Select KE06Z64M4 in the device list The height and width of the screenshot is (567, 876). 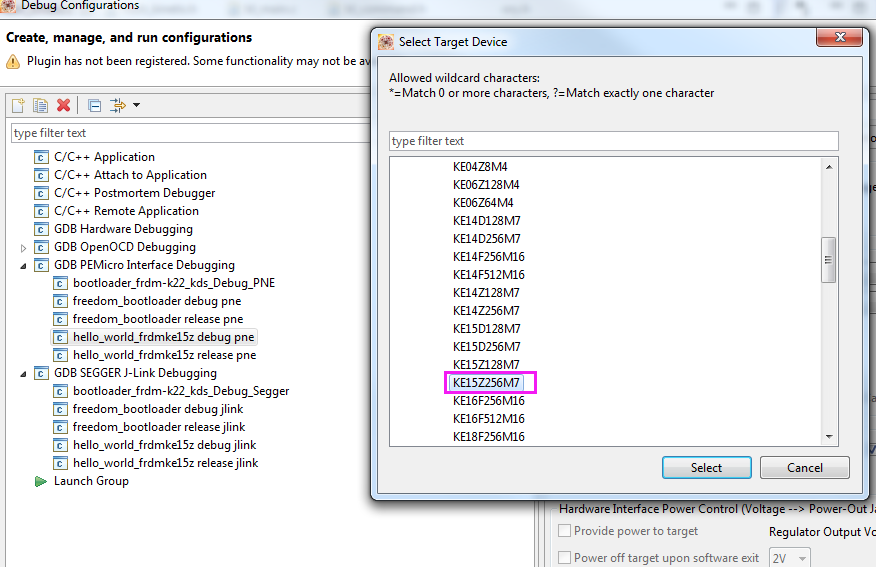483,202
